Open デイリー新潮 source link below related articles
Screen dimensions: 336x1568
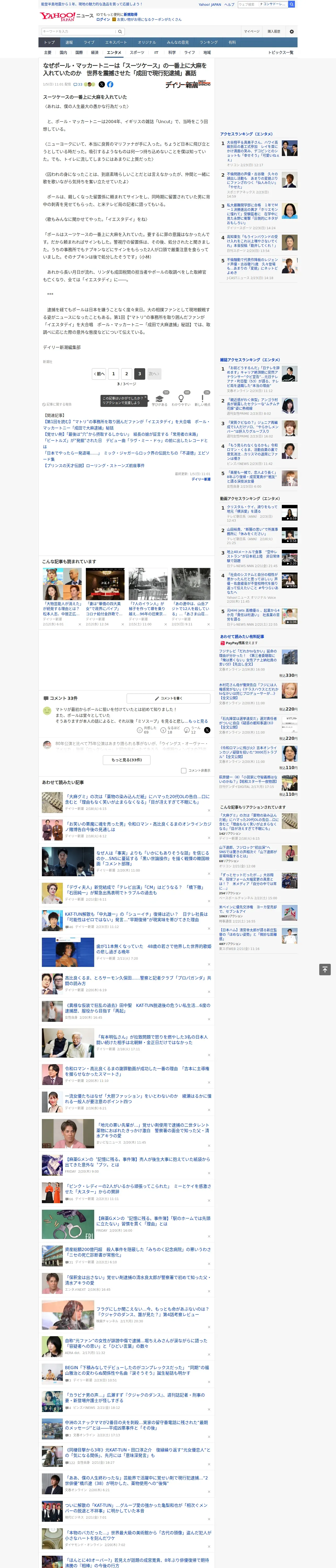tap(201, 479)
